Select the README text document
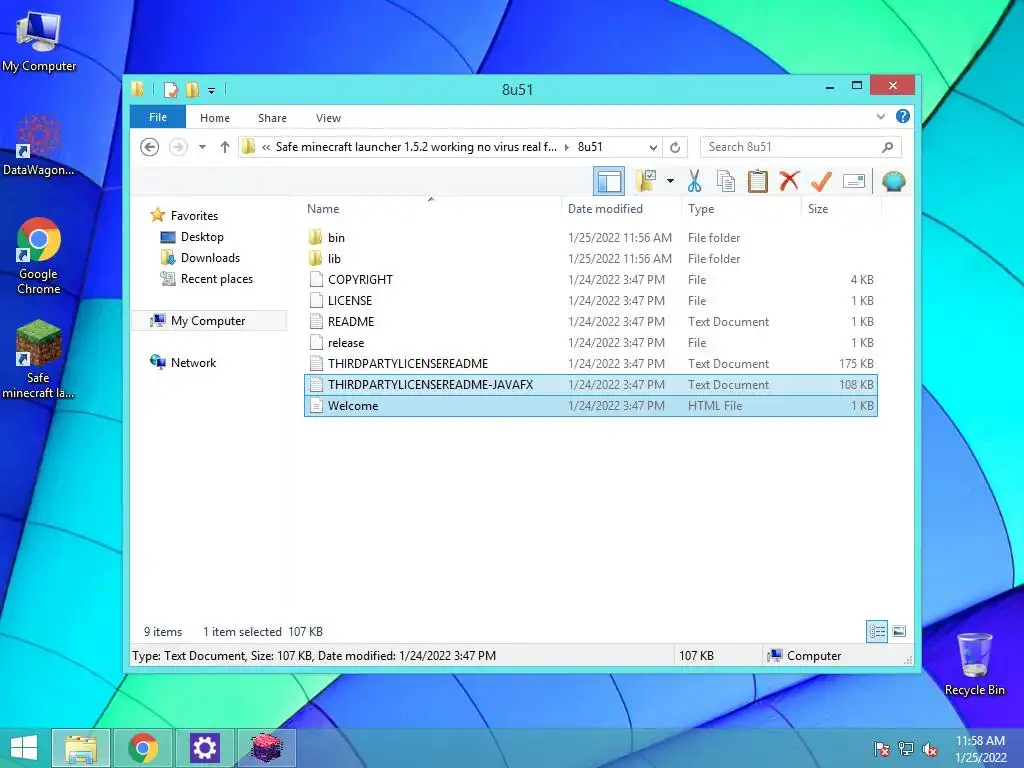Screen dimensions: 1024x768 coord(591,321)
